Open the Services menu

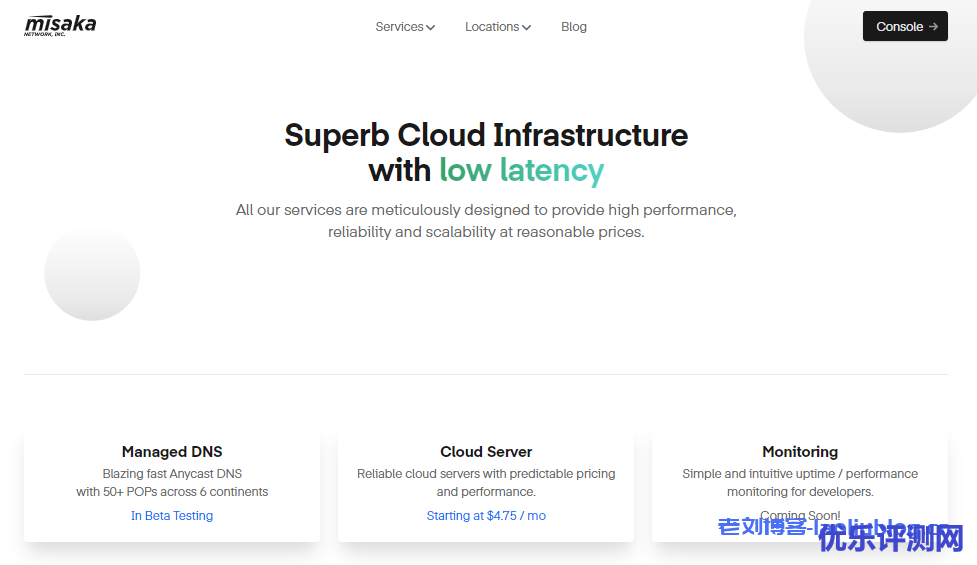399,27
